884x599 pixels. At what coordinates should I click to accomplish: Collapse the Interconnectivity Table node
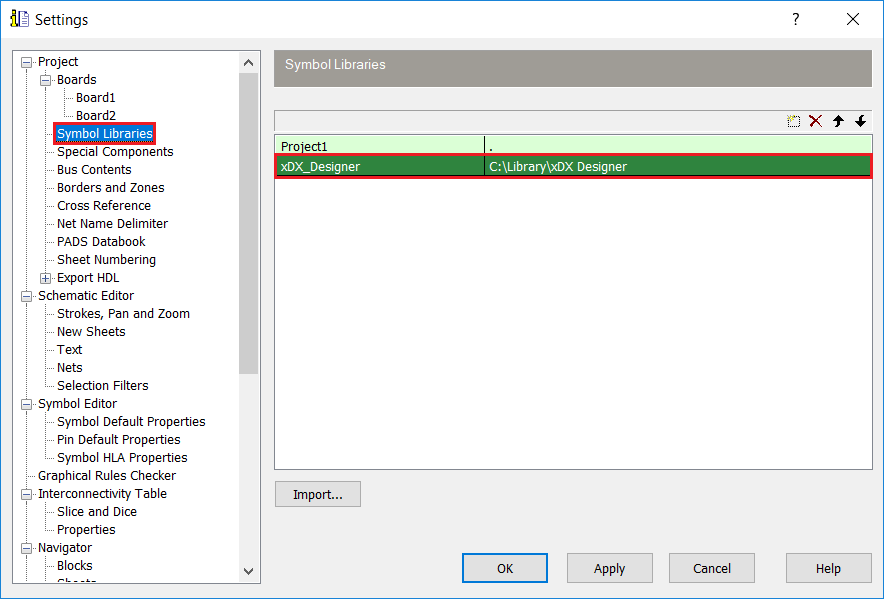(26, 494)
